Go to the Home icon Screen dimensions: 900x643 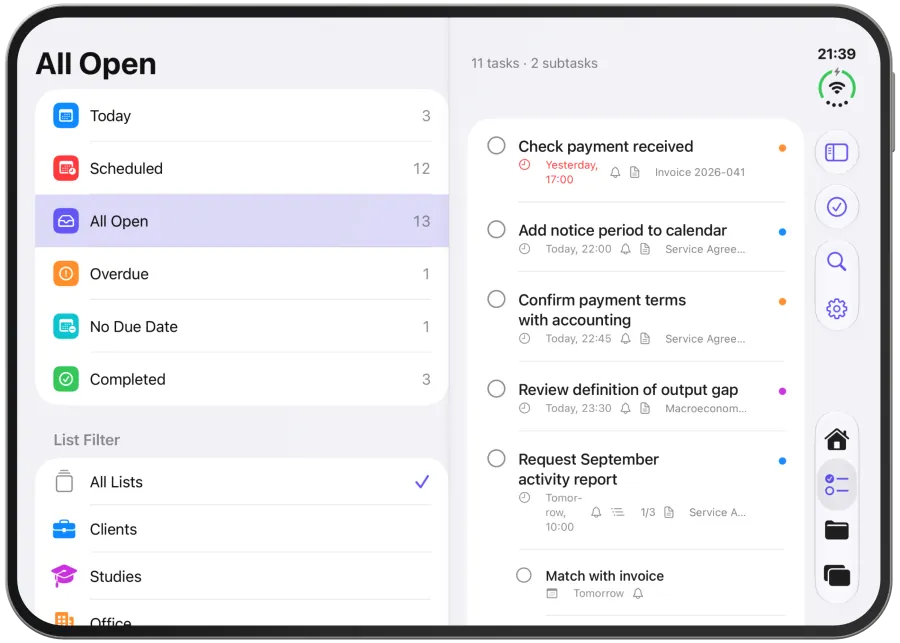click(x=837, y=440)
